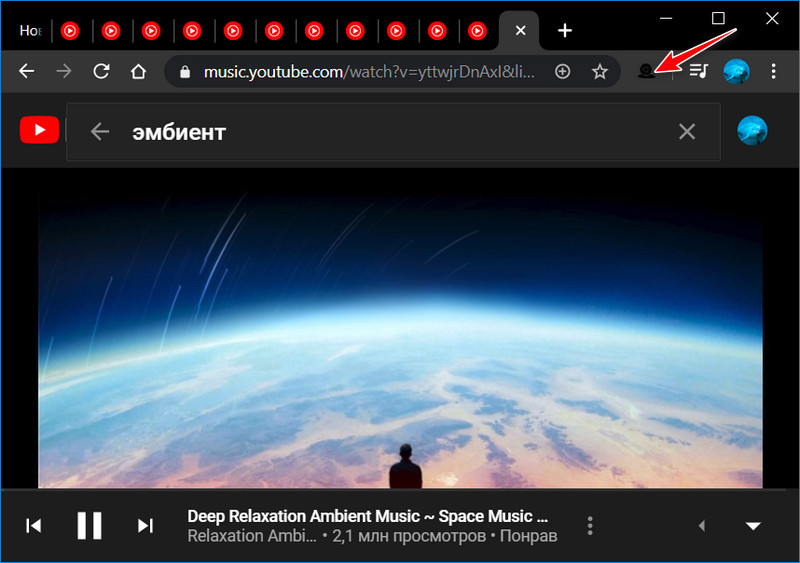The width and height of the screenshot is (800, 563).
Task: Open YouTube Music account avatar
Action: coord(752,130)
